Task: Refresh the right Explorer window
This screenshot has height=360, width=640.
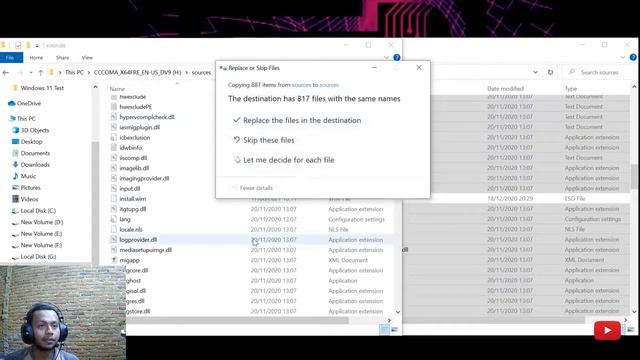Action: coord(550,72)
